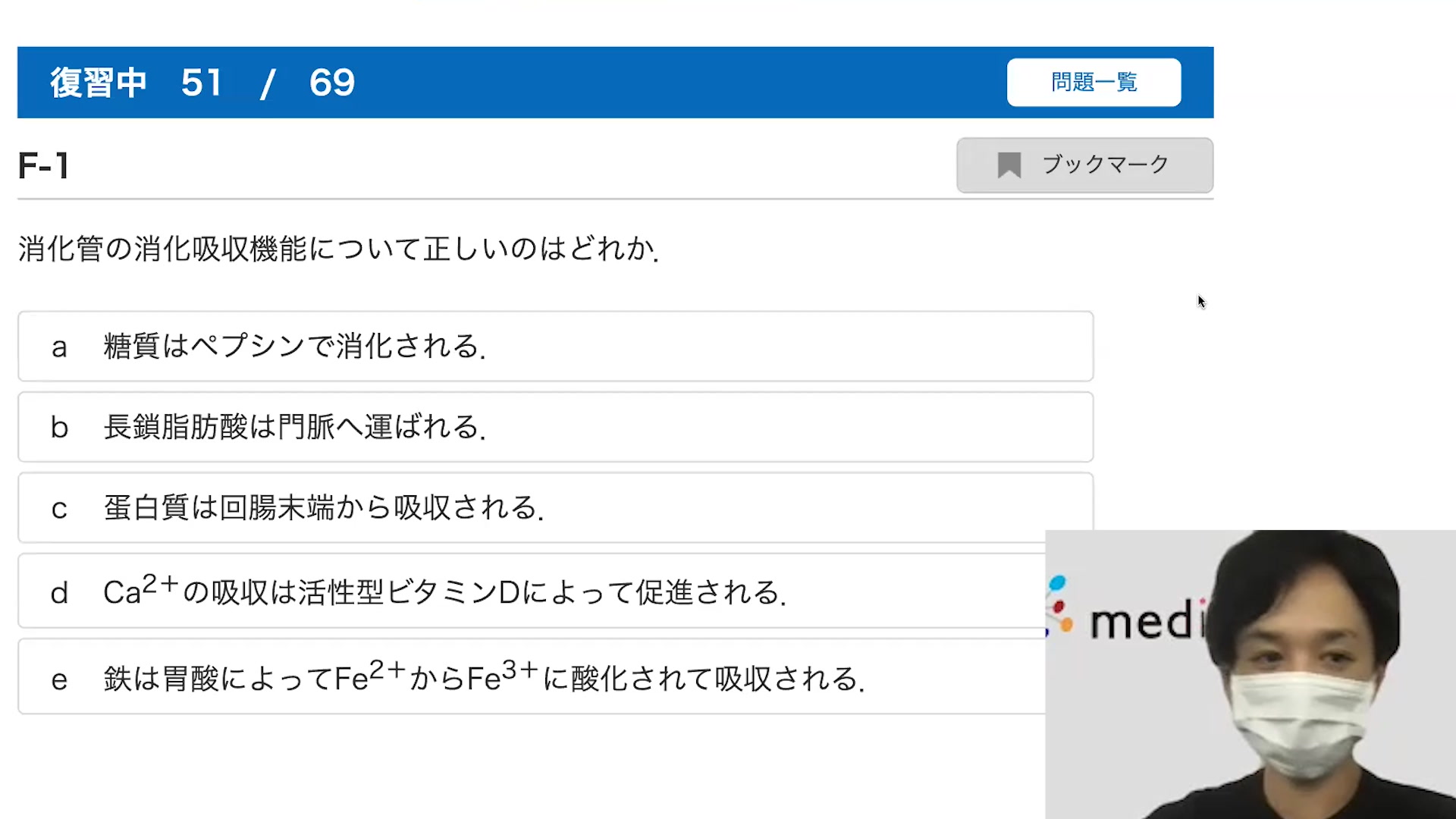Click the current question number 51

pos(201,83)
